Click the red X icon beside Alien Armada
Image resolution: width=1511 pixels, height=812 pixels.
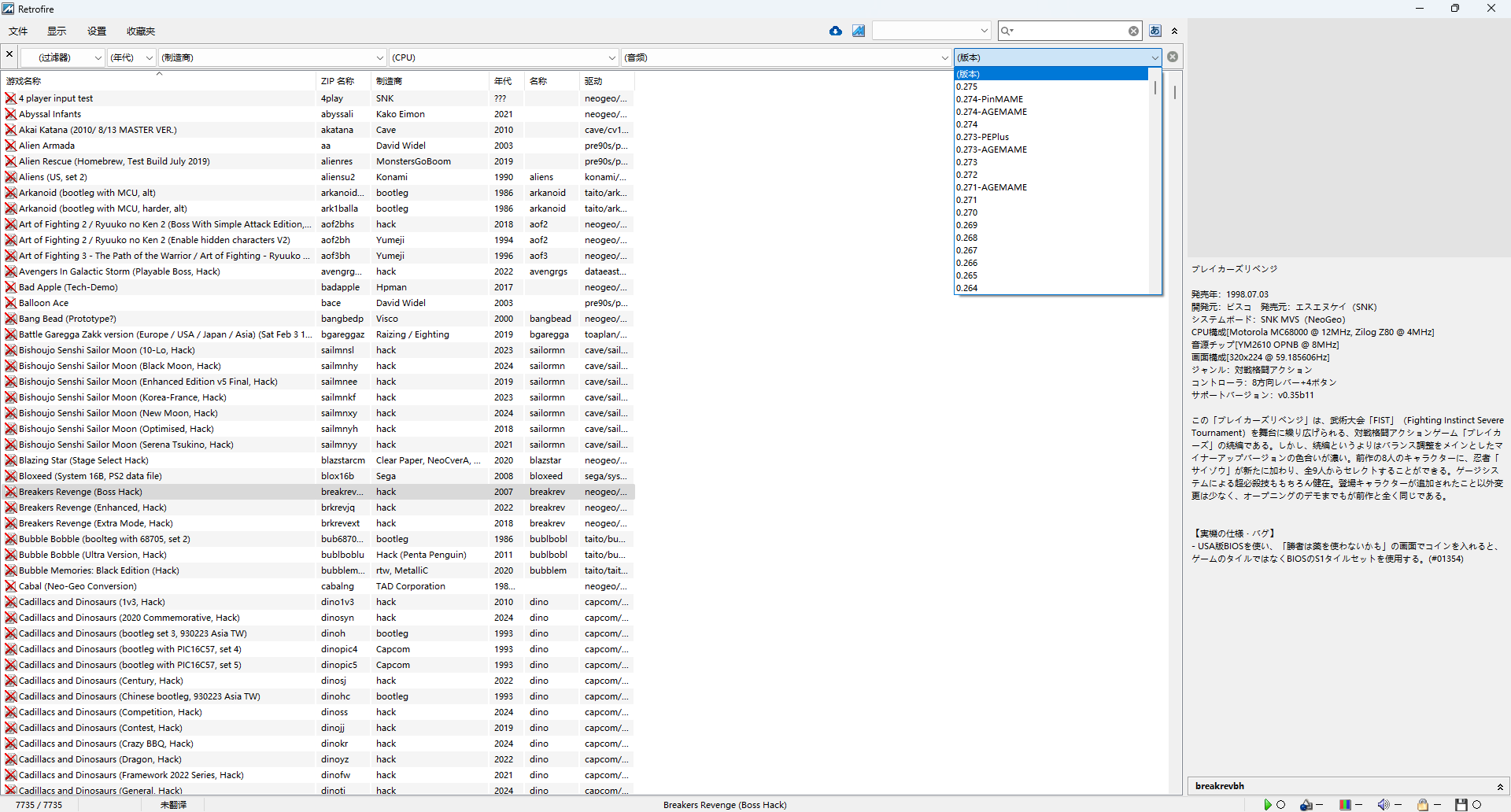coord(11,146)
